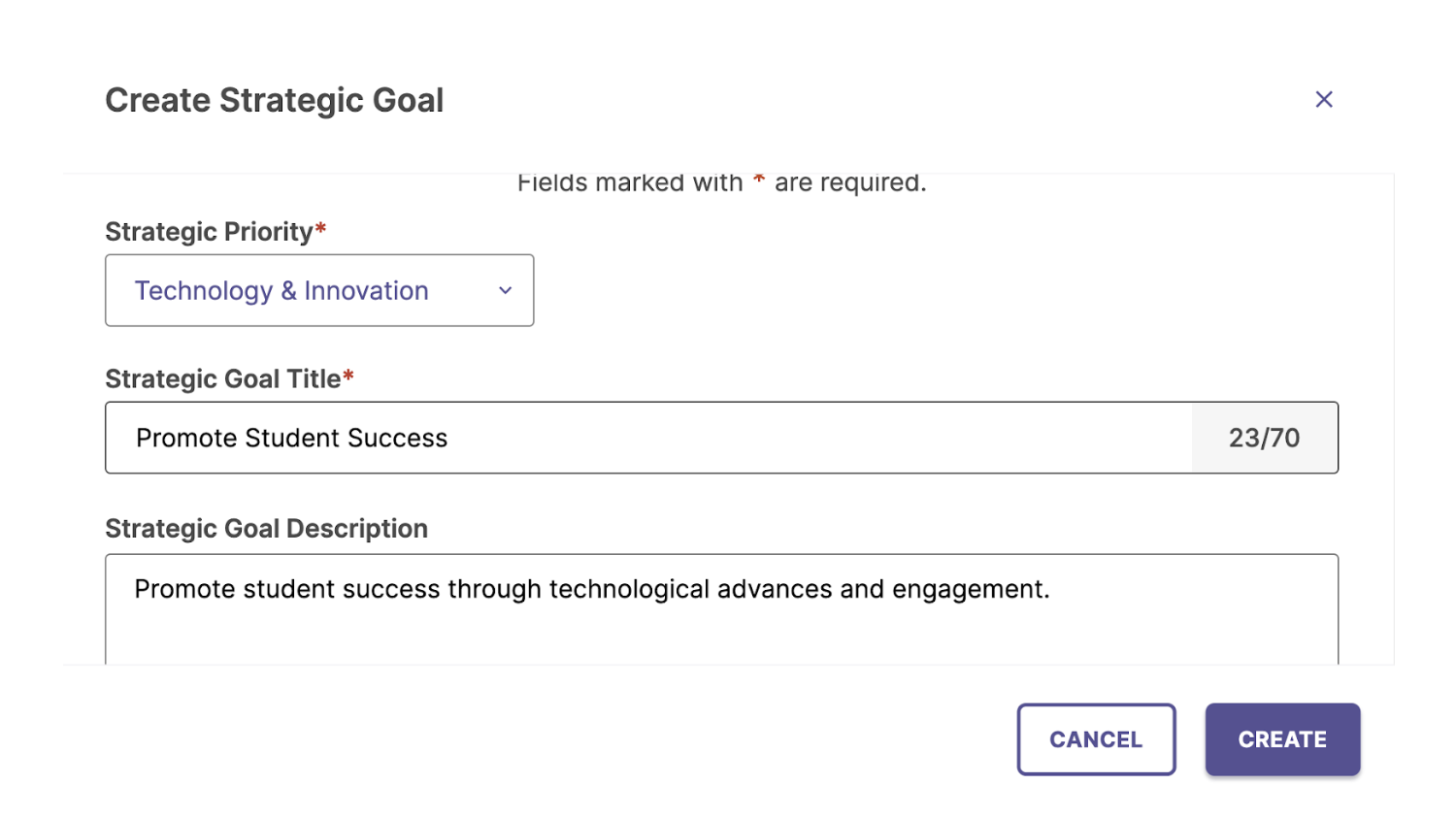Image resolution: width=1456 pixels, height=817 pixels.
Task: Focus the Strategic Goal Description text area
Action: (721, 609)
